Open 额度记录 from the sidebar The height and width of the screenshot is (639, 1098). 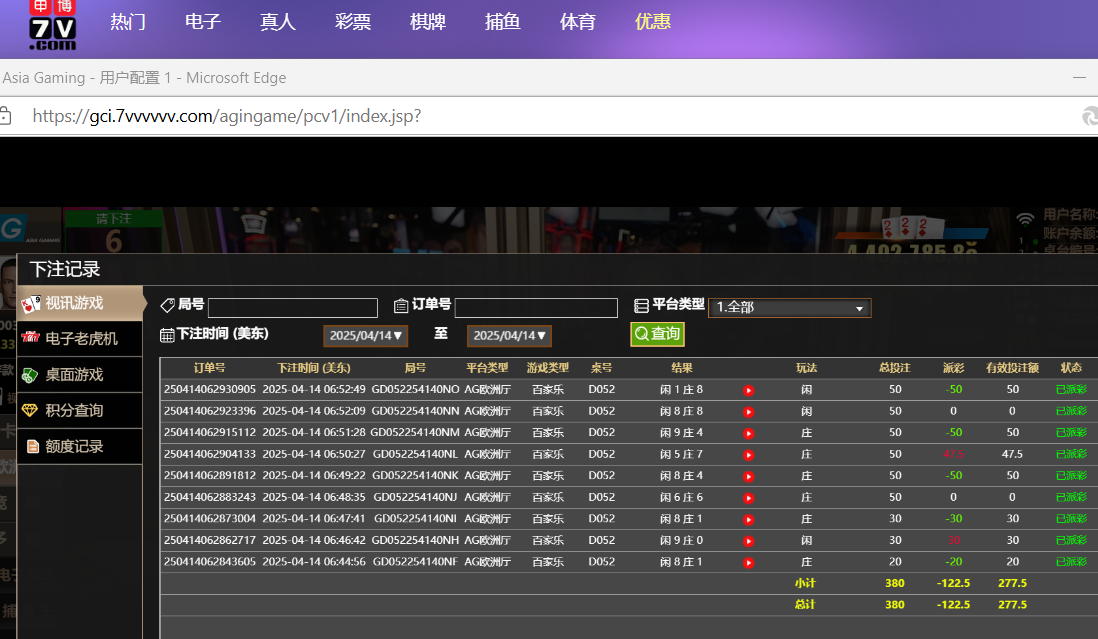click(74, 447)
